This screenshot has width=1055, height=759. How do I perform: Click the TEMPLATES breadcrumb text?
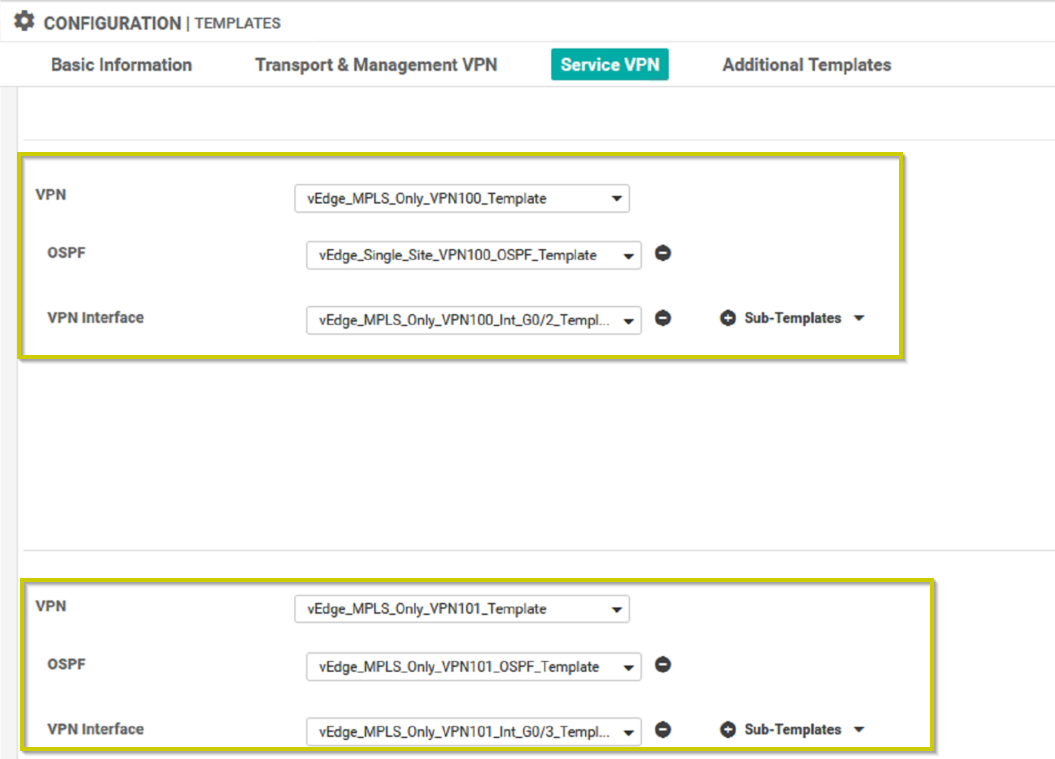[238, 23]
